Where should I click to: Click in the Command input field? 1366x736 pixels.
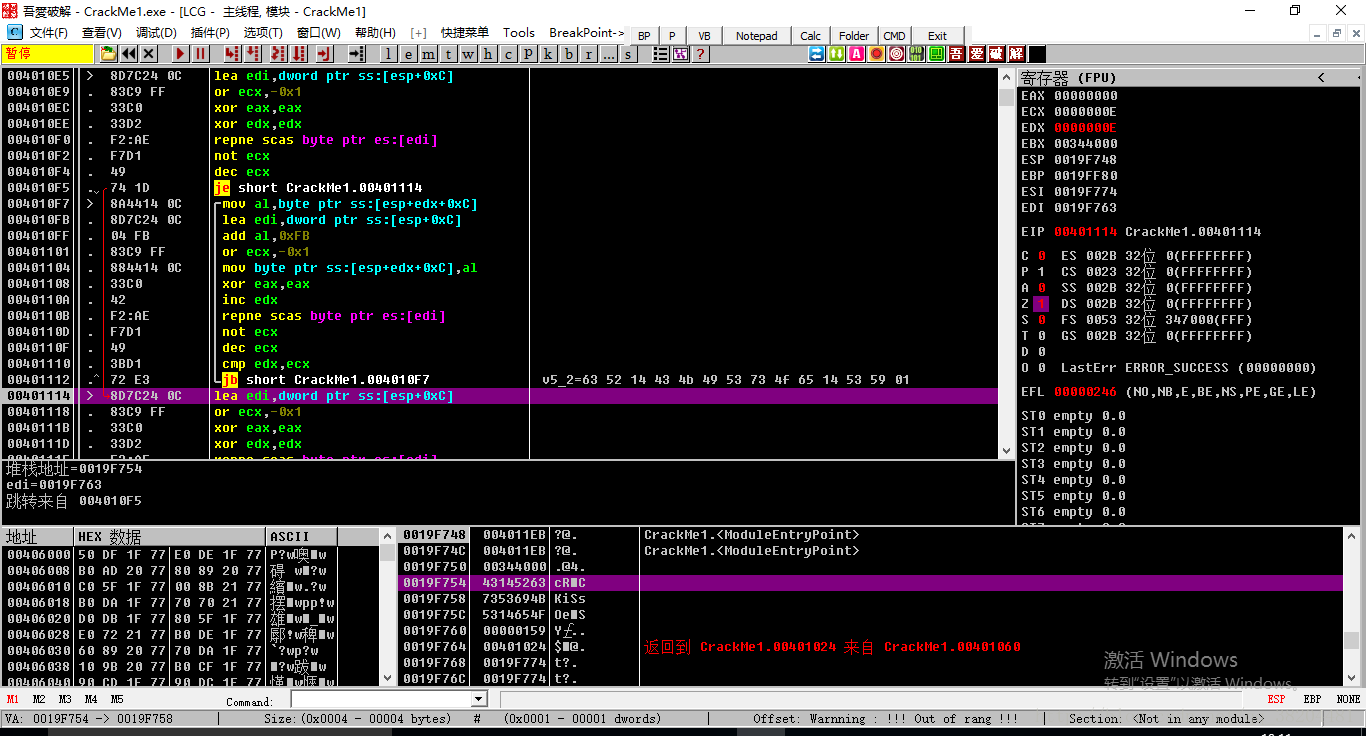(x=381, y=699)
